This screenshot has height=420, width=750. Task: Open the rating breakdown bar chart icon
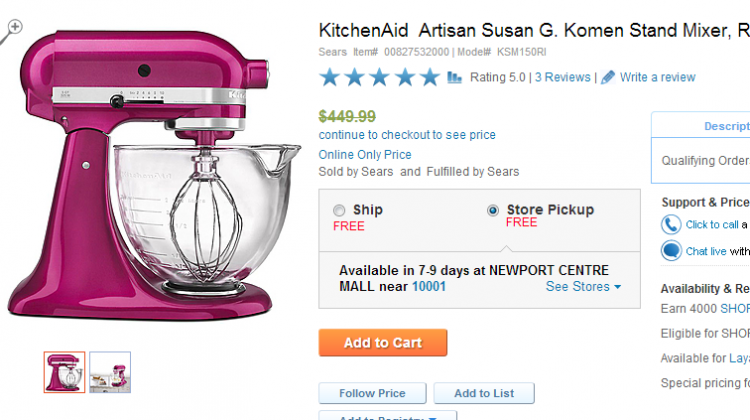click(x=454, y=77)
